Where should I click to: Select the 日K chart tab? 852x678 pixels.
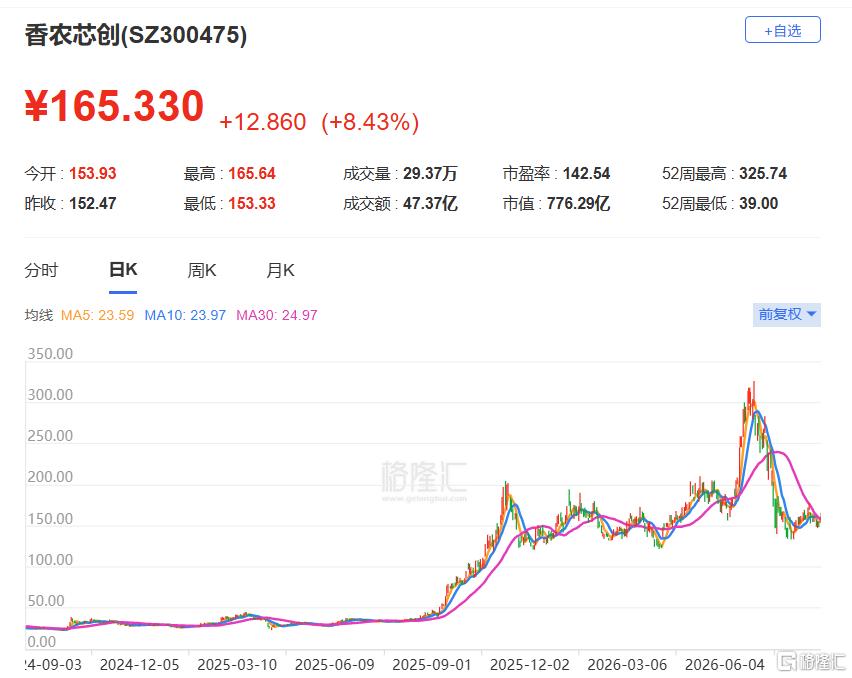coord(123,269)
